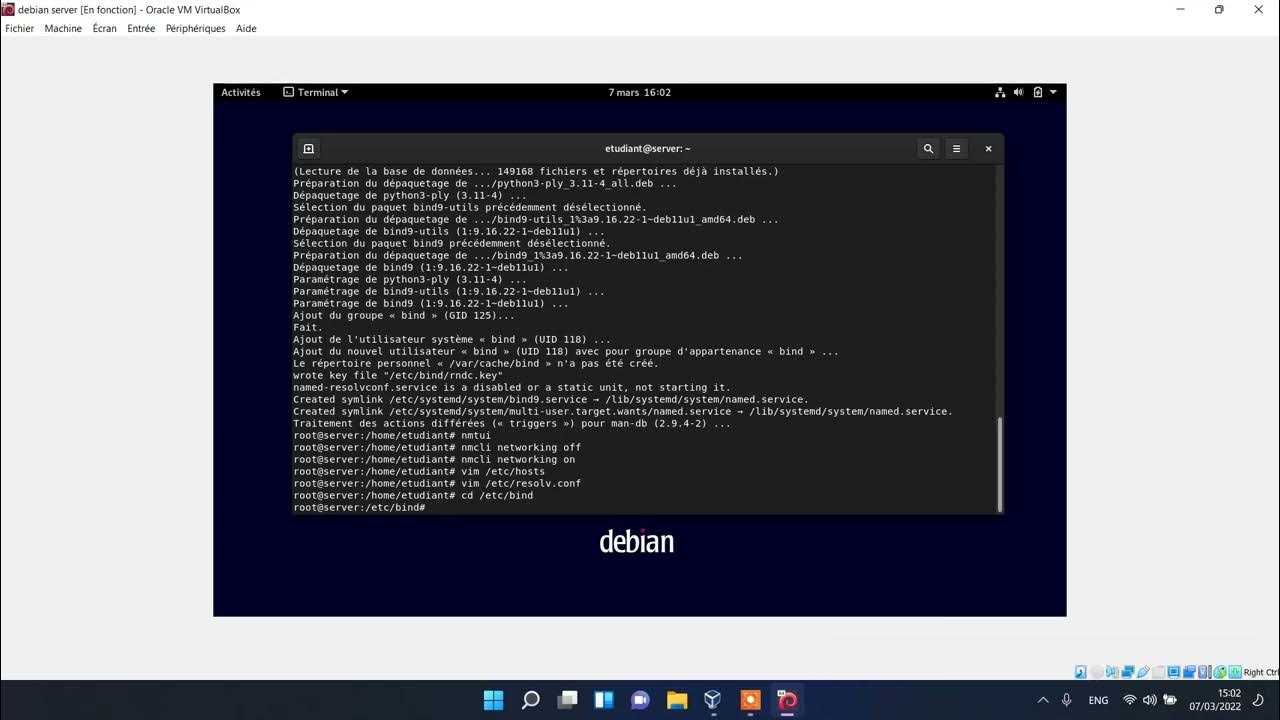Open the Écran menu
The width and height of the screenshot is (1280, 720).
coord(105,28)
